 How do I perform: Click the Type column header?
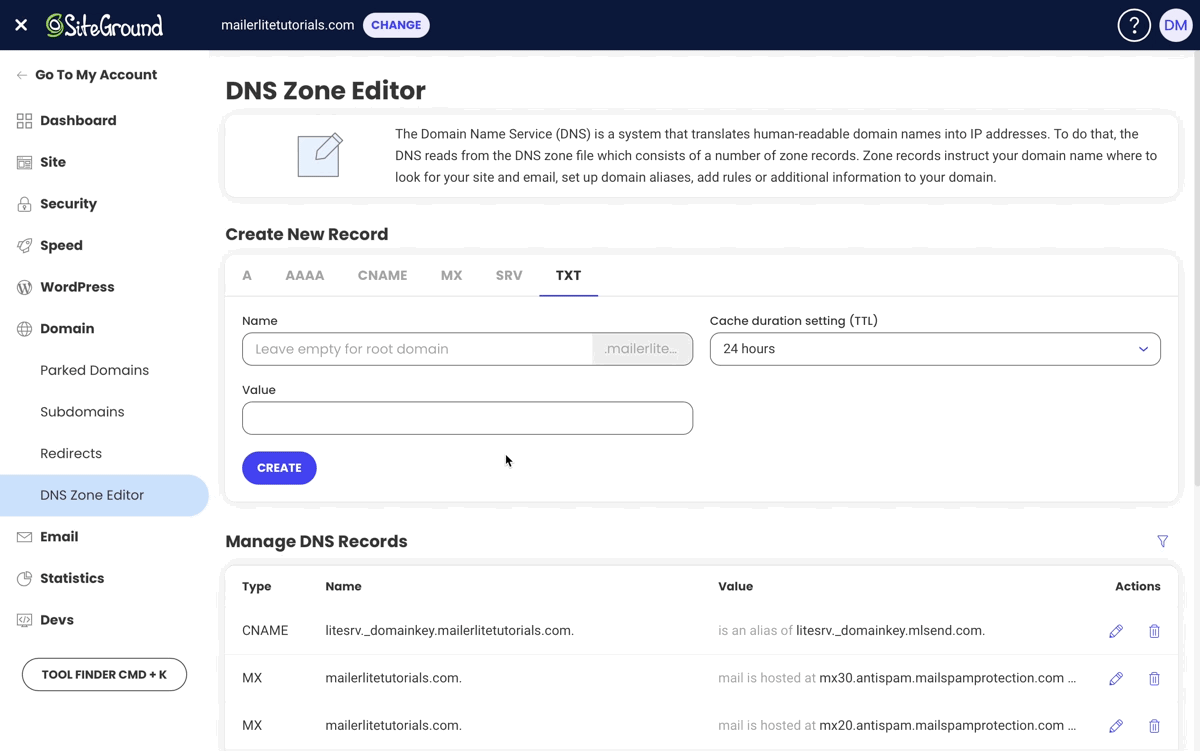pos(256,587)
